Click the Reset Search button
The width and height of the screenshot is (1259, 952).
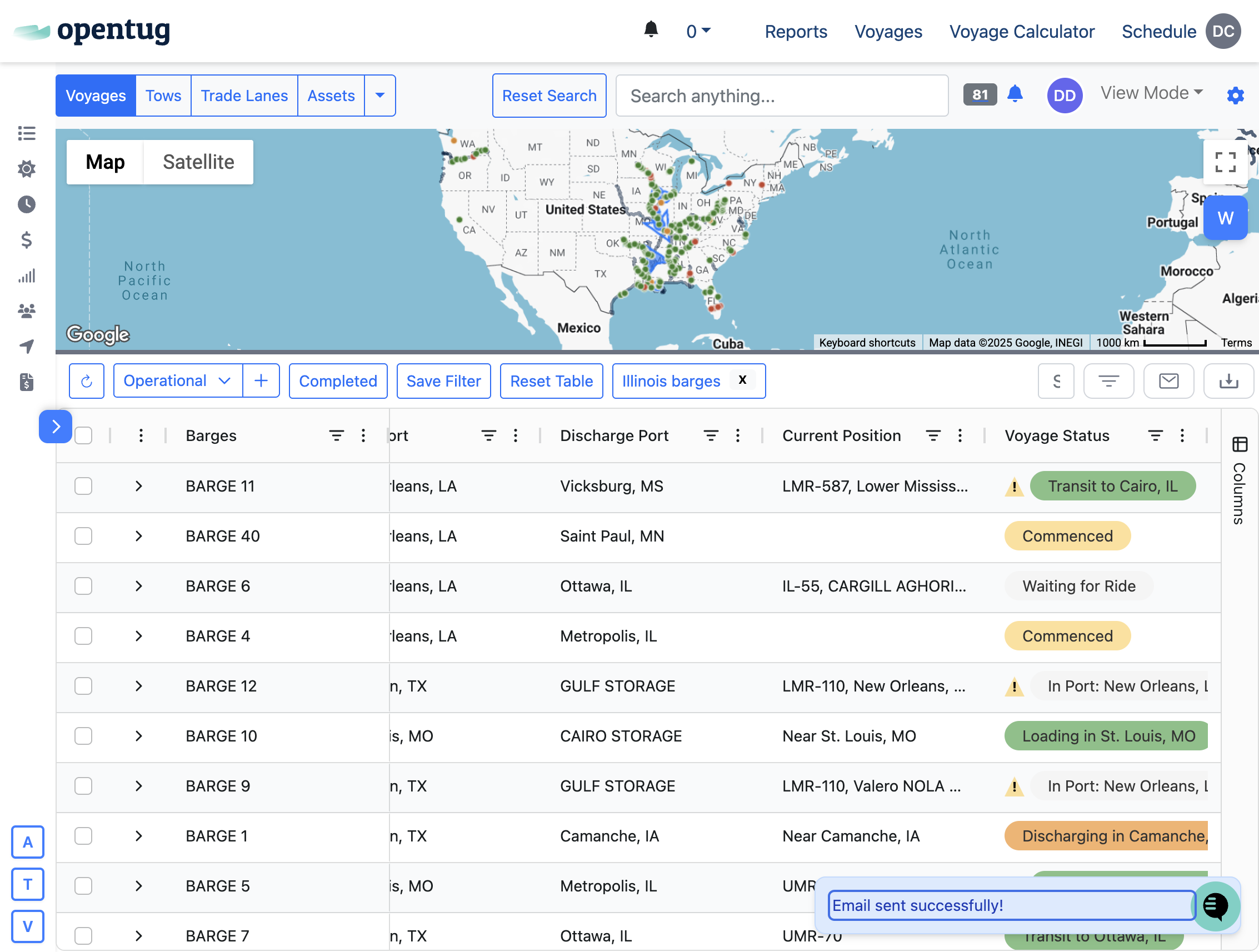coord(549,96)
